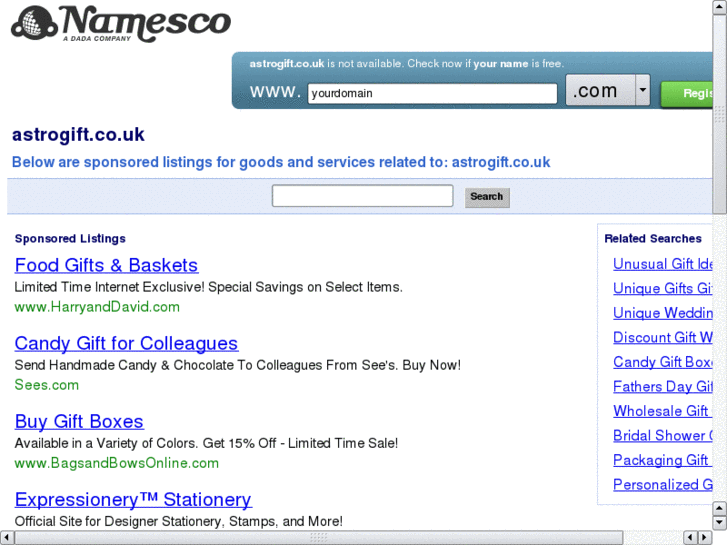Click 'astrogift.co.uk is not available' notice
727x545 pixels.
(407, 64)
